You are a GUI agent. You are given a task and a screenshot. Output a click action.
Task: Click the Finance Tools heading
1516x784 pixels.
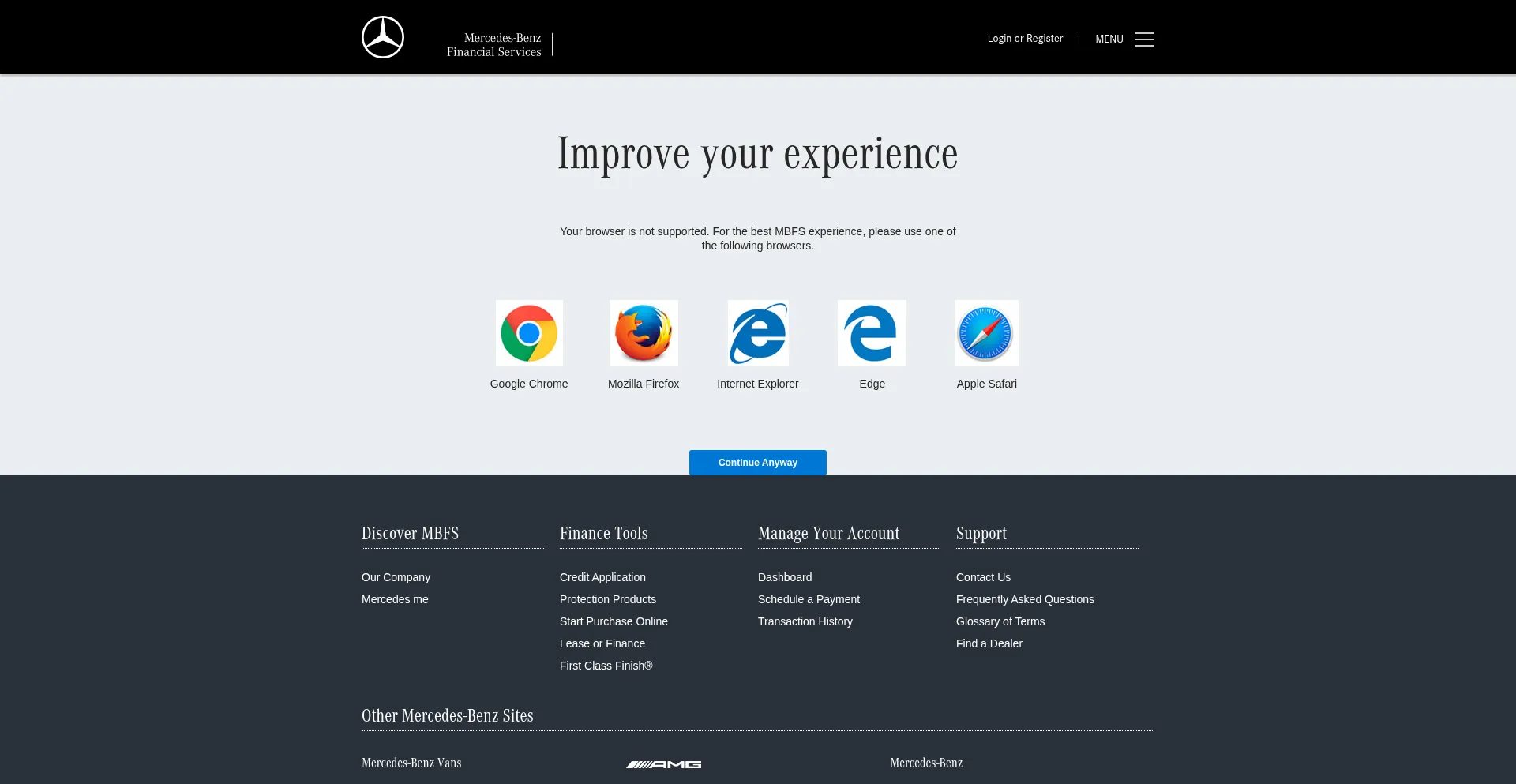[604, 534]
